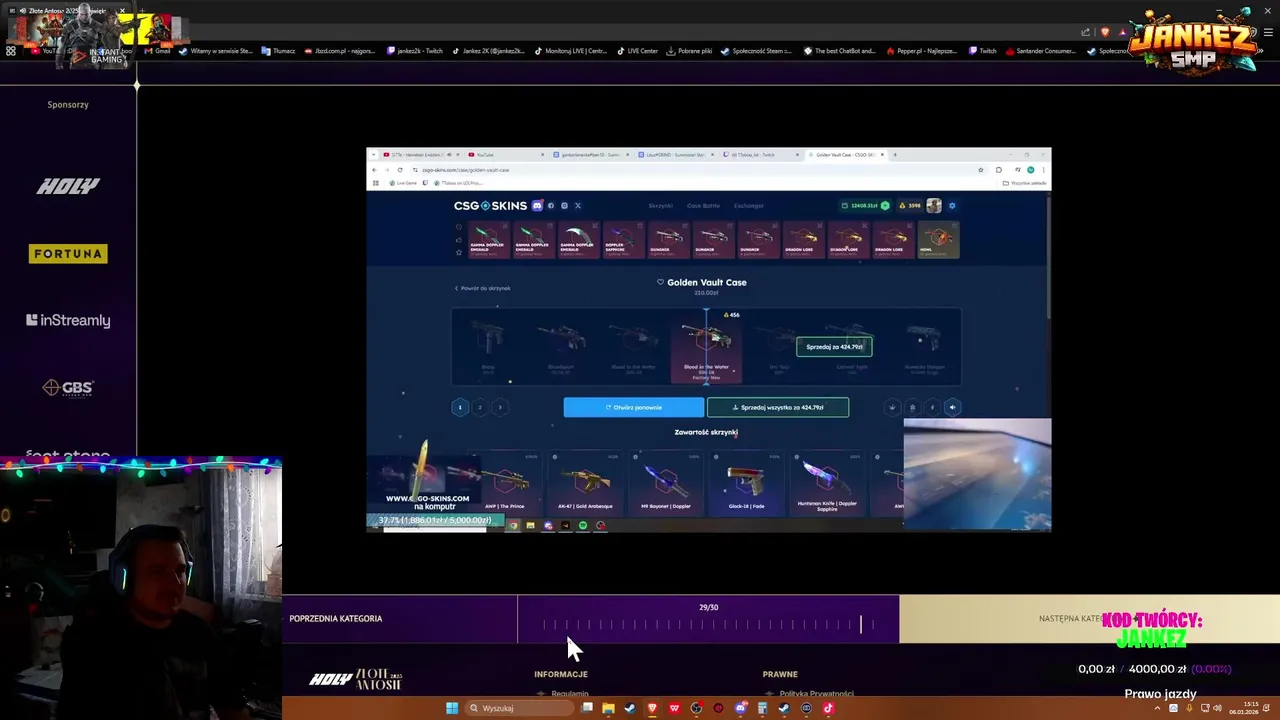Viewport: 1280px width, 720px height.
Task: Open Polityka Prywatności link under Prawne
Action: click(817, 693)
